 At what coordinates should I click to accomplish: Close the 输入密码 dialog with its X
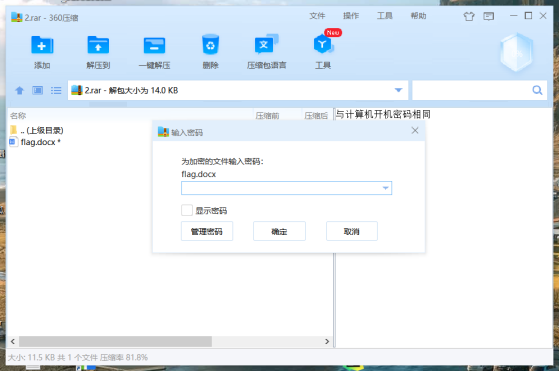click(415, 130)
